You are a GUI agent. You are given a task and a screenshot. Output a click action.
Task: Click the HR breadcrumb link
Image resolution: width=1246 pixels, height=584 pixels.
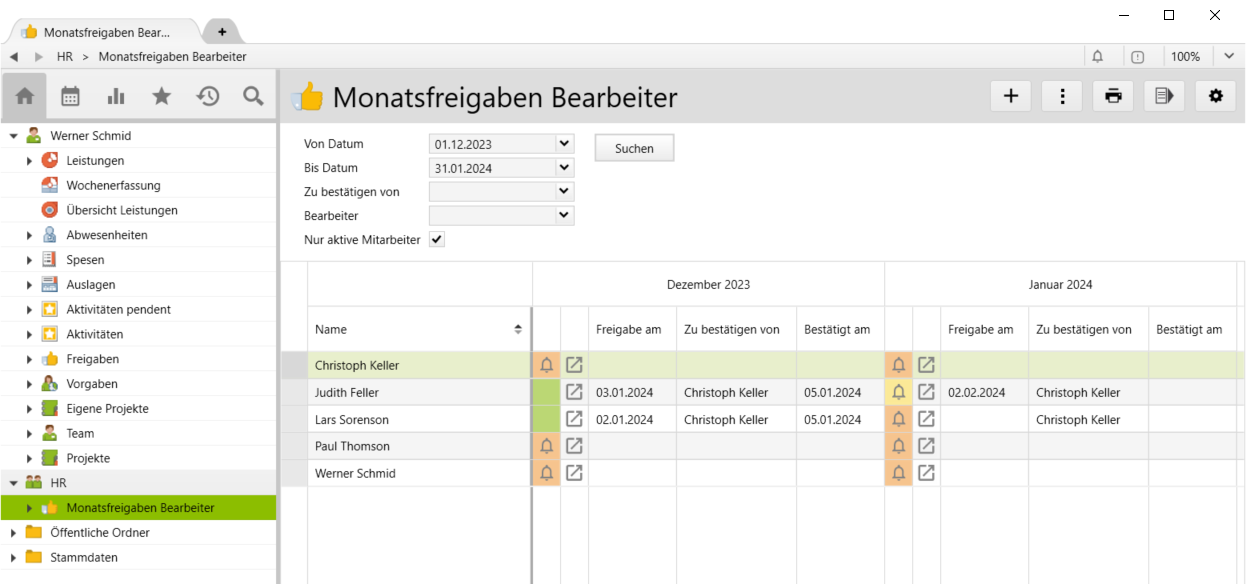click(65, 57)
